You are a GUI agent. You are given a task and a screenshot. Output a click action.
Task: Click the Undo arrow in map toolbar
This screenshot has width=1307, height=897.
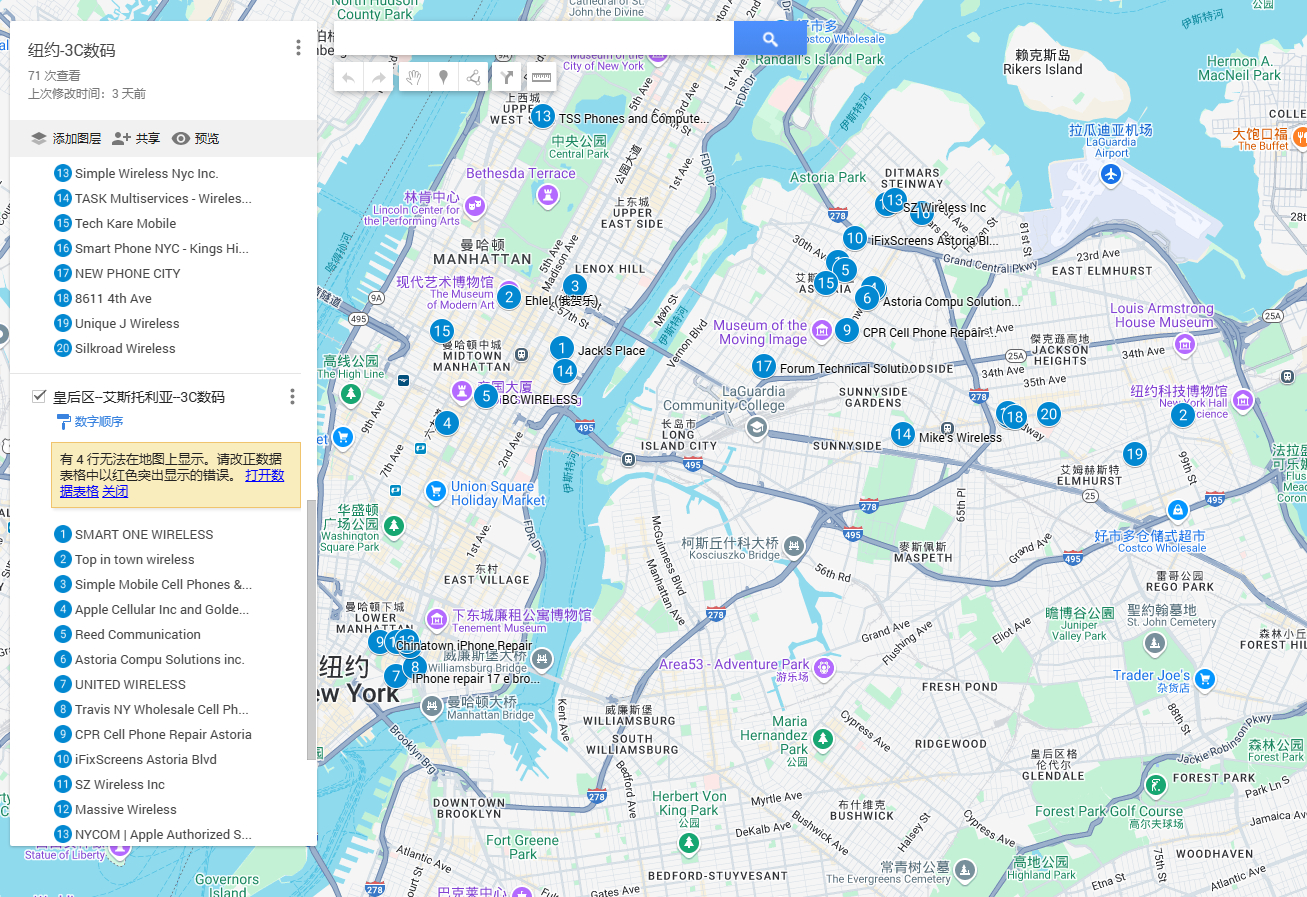point(349,77)
